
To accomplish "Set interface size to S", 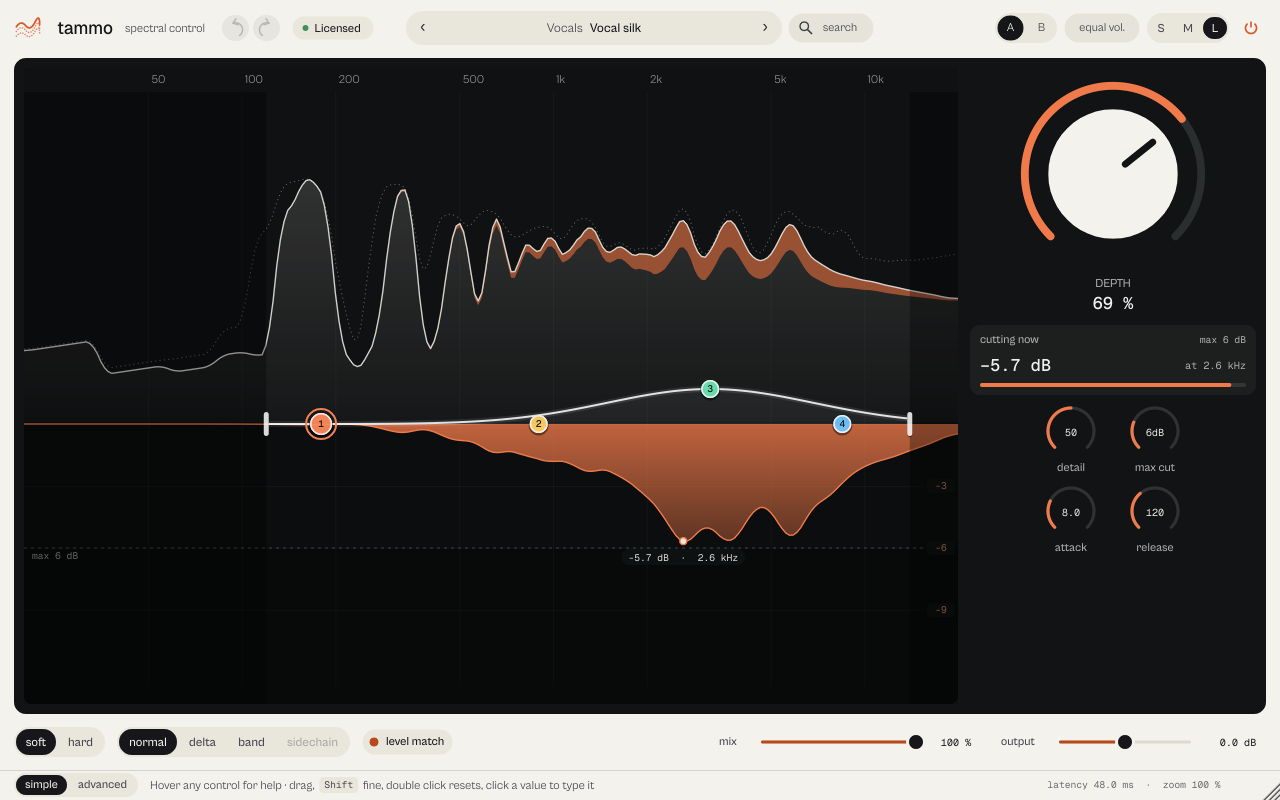I will pos(1161,28).
